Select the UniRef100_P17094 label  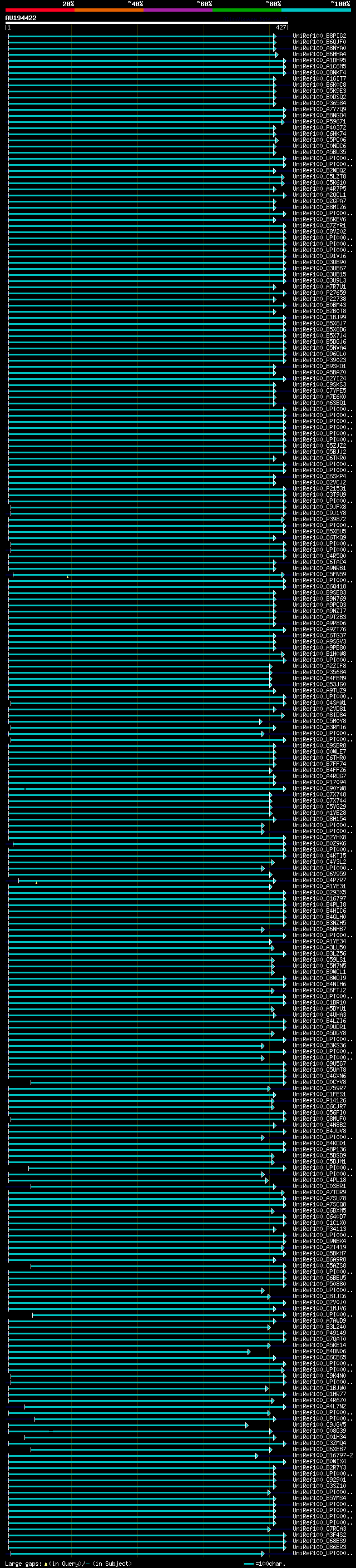pos(319,782)
